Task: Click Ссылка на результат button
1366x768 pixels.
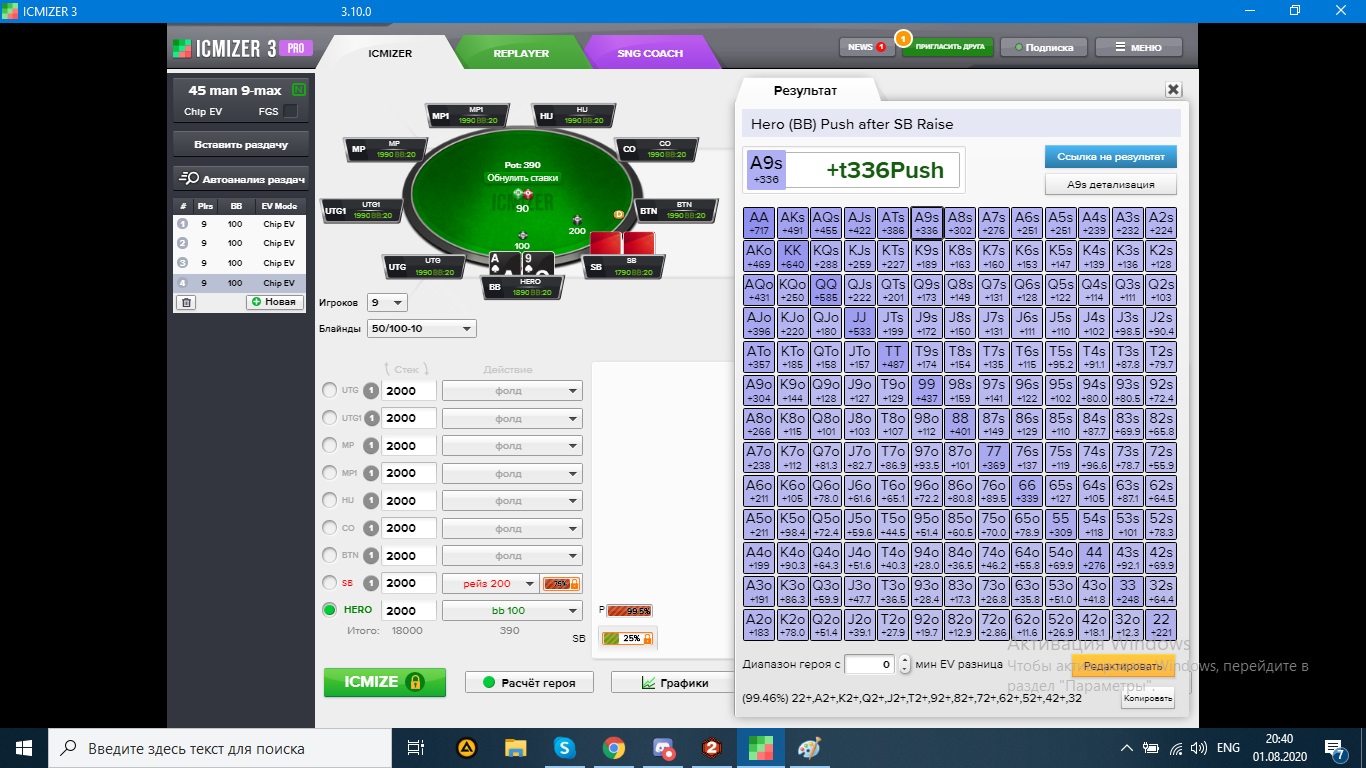Action: click(x=1110, y=157)
